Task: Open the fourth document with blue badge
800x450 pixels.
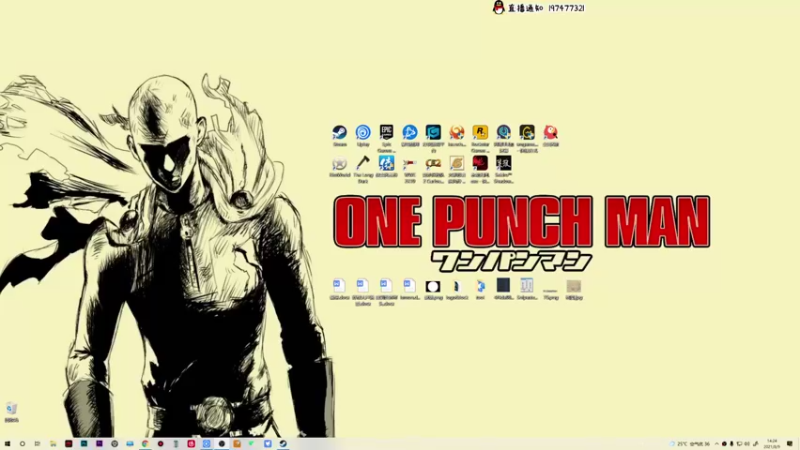Action: [x=410, y=289]
